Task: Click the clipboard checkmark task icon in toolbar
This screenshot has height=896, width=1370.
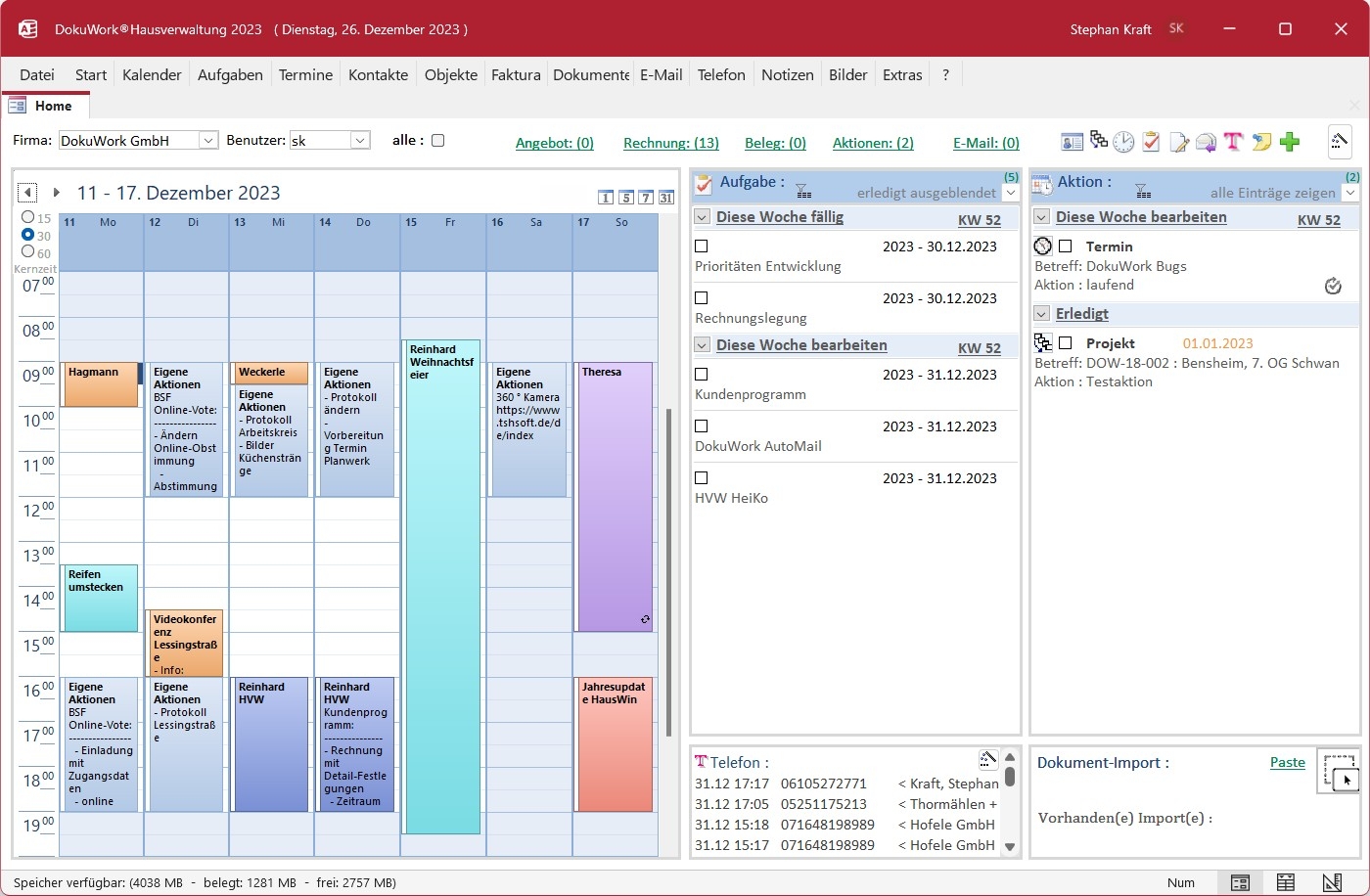Action: point(1151,142)
